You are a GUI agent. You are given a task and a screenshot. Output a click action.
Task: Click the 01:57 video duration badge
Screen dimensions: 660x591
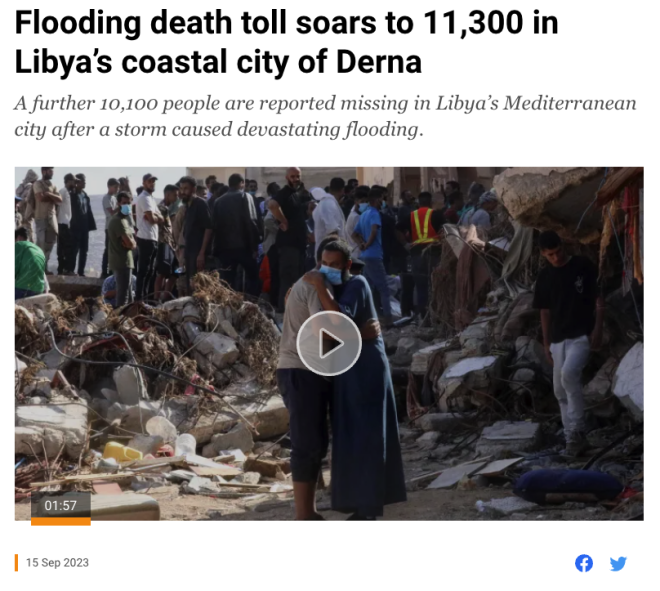click(61, 505)
